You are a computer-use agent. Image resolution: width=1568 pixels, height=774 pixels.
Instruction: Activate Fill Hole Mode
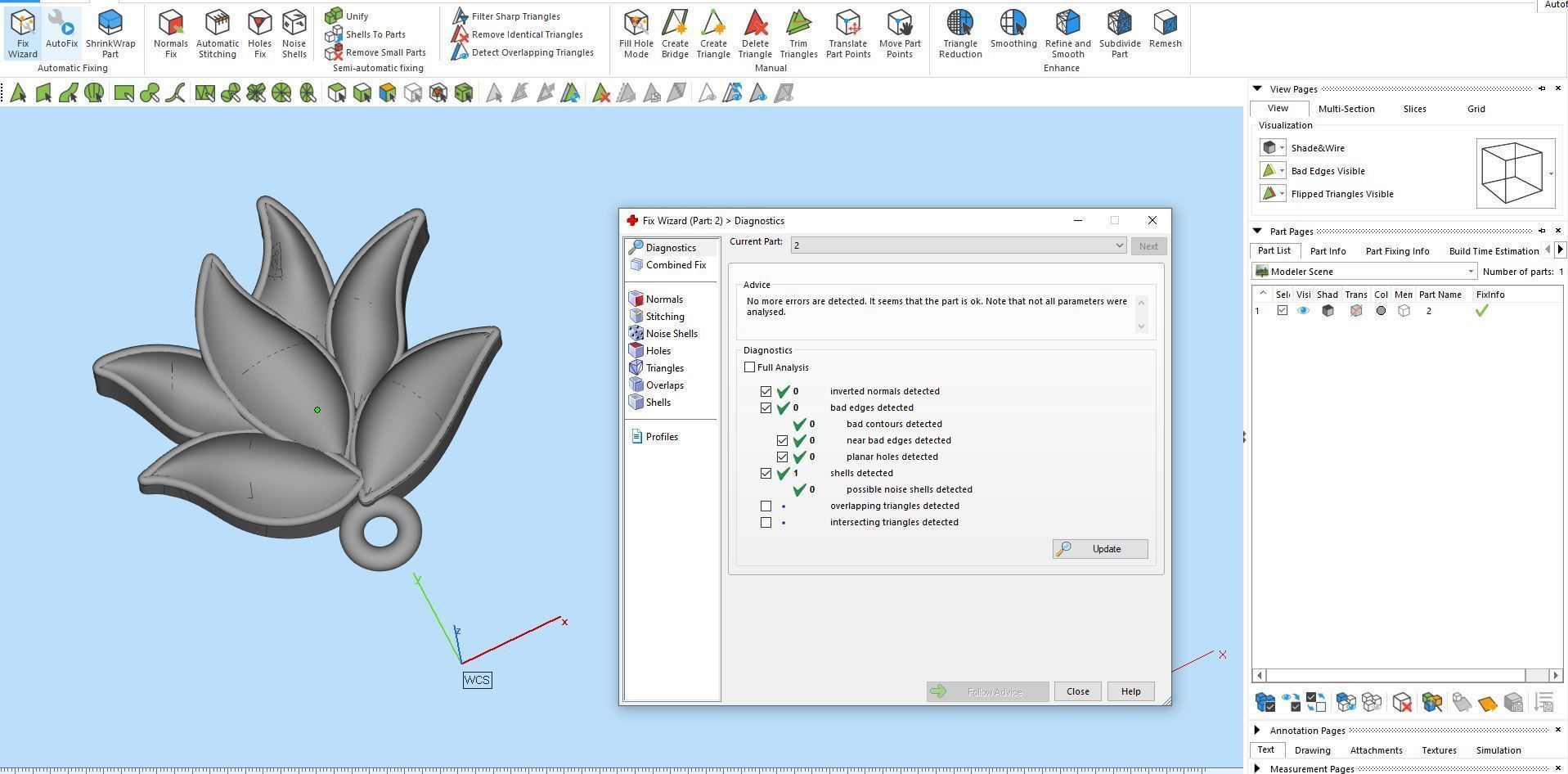click(x=636, y=34)
